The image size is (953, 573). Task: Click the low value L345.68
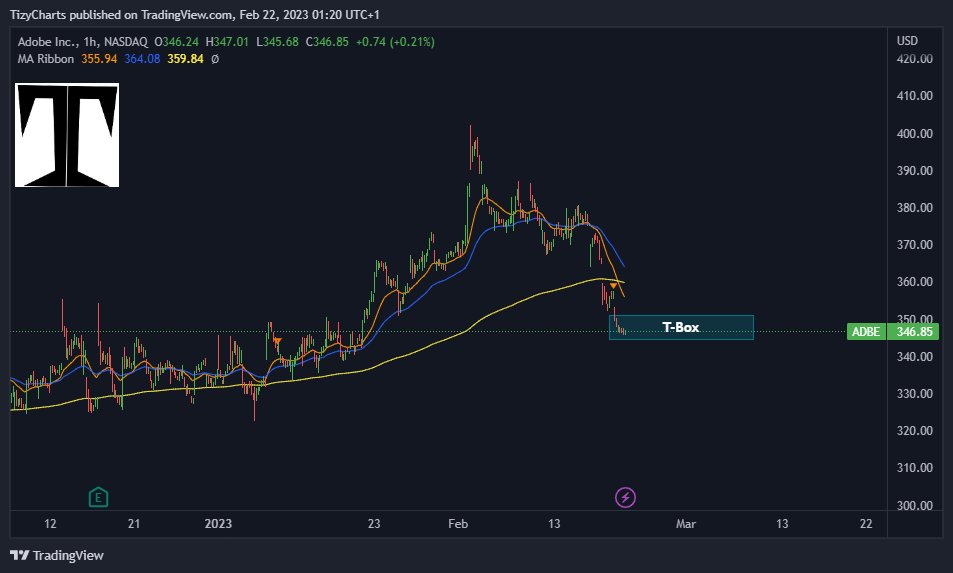[x=277, y=42]
